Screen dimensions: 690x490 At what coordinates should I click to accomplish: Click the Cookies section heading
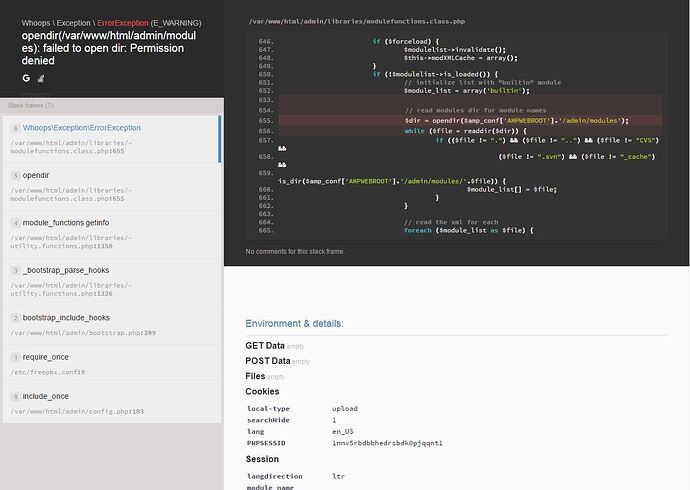[262, 391]
